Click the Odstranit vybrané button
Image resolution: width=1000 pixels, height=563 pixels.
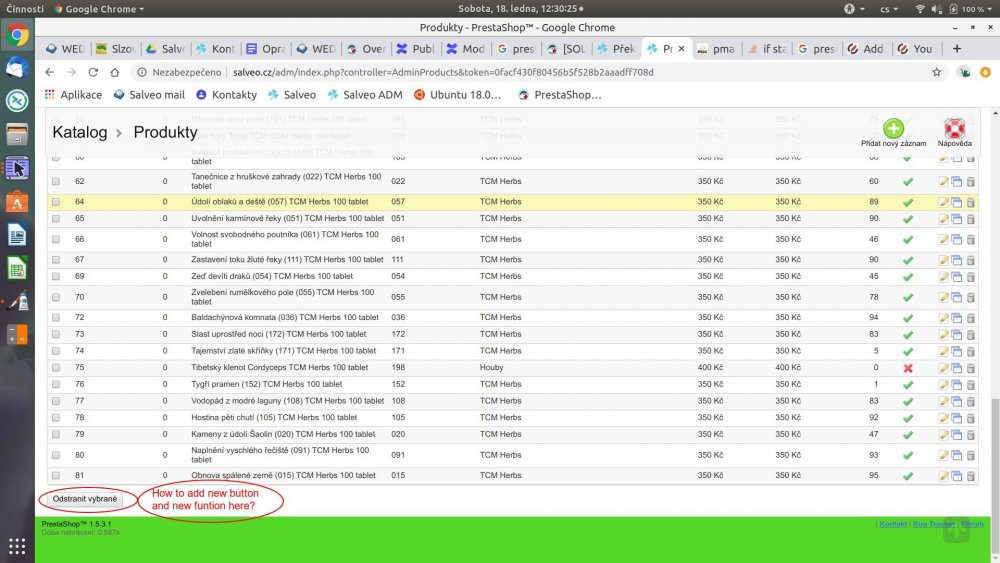(85, 499)
